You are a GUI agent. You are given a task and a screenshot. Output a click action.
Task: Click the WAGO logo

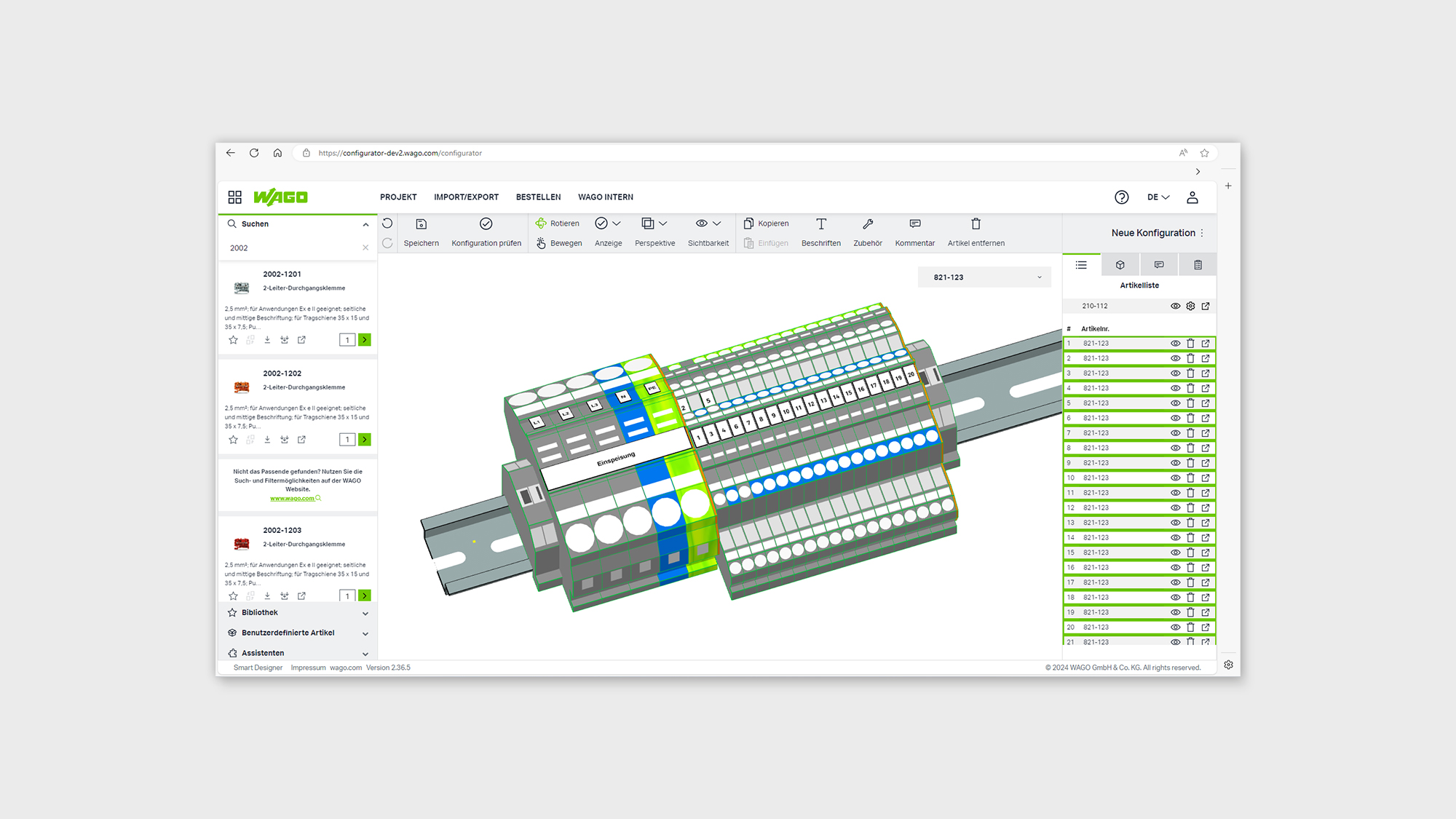pyautogui.click(x=280, y=197)
